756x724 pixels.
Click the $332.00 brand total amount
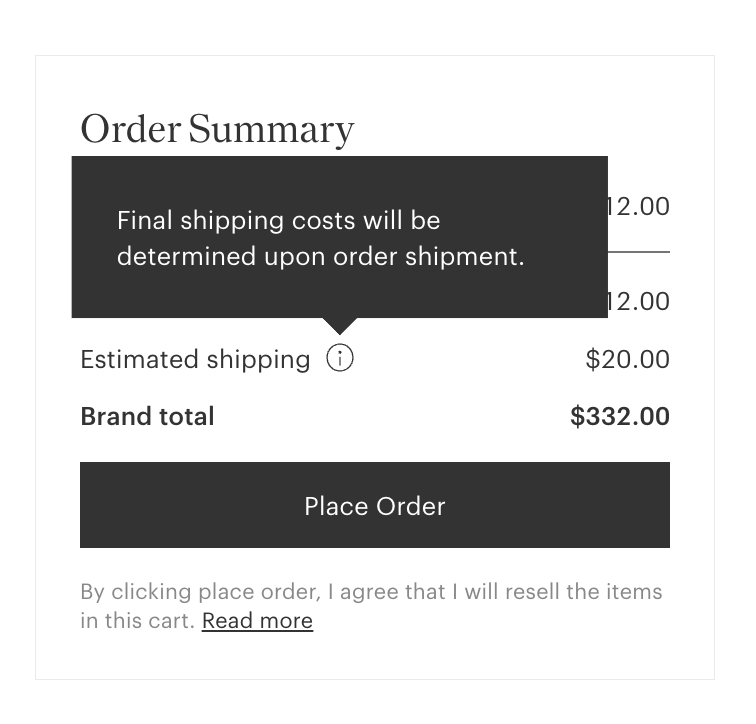click(x=619, y=417)
